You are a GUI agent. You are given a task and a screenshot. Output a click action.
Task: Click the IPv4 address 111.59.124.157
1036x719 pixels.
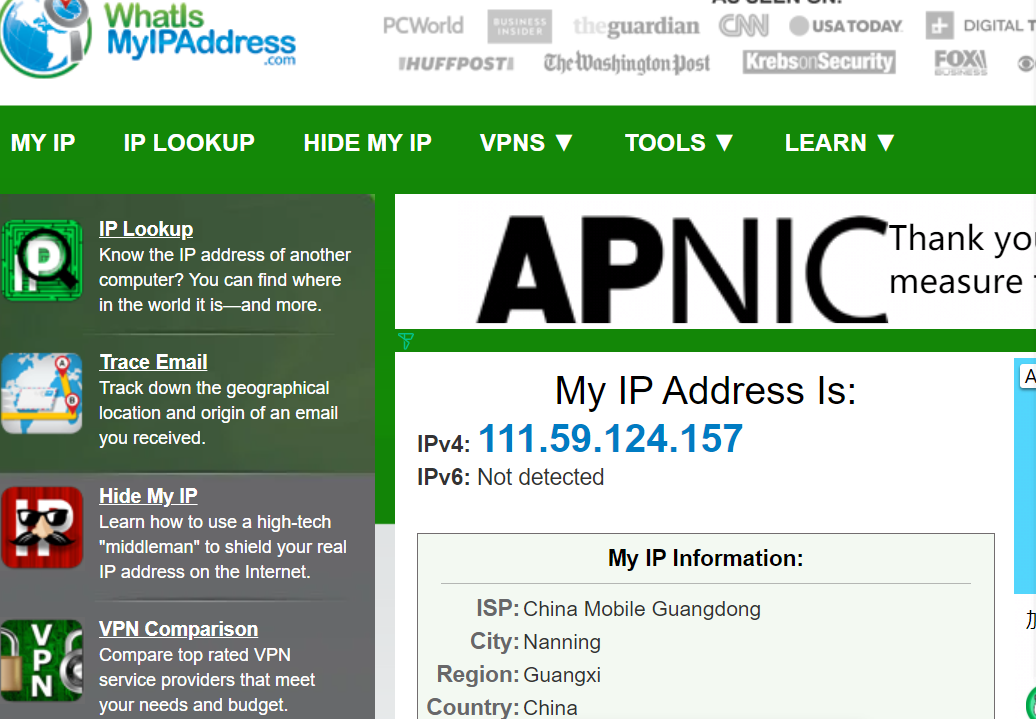tap(610, 439)
